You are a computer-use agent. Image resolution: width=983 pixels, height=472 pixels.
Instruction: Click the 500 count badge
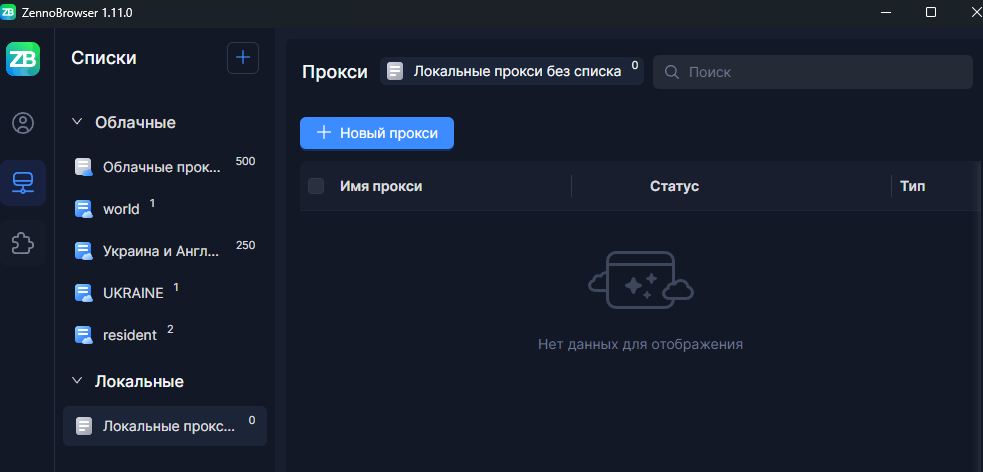[x=245, y=161]
